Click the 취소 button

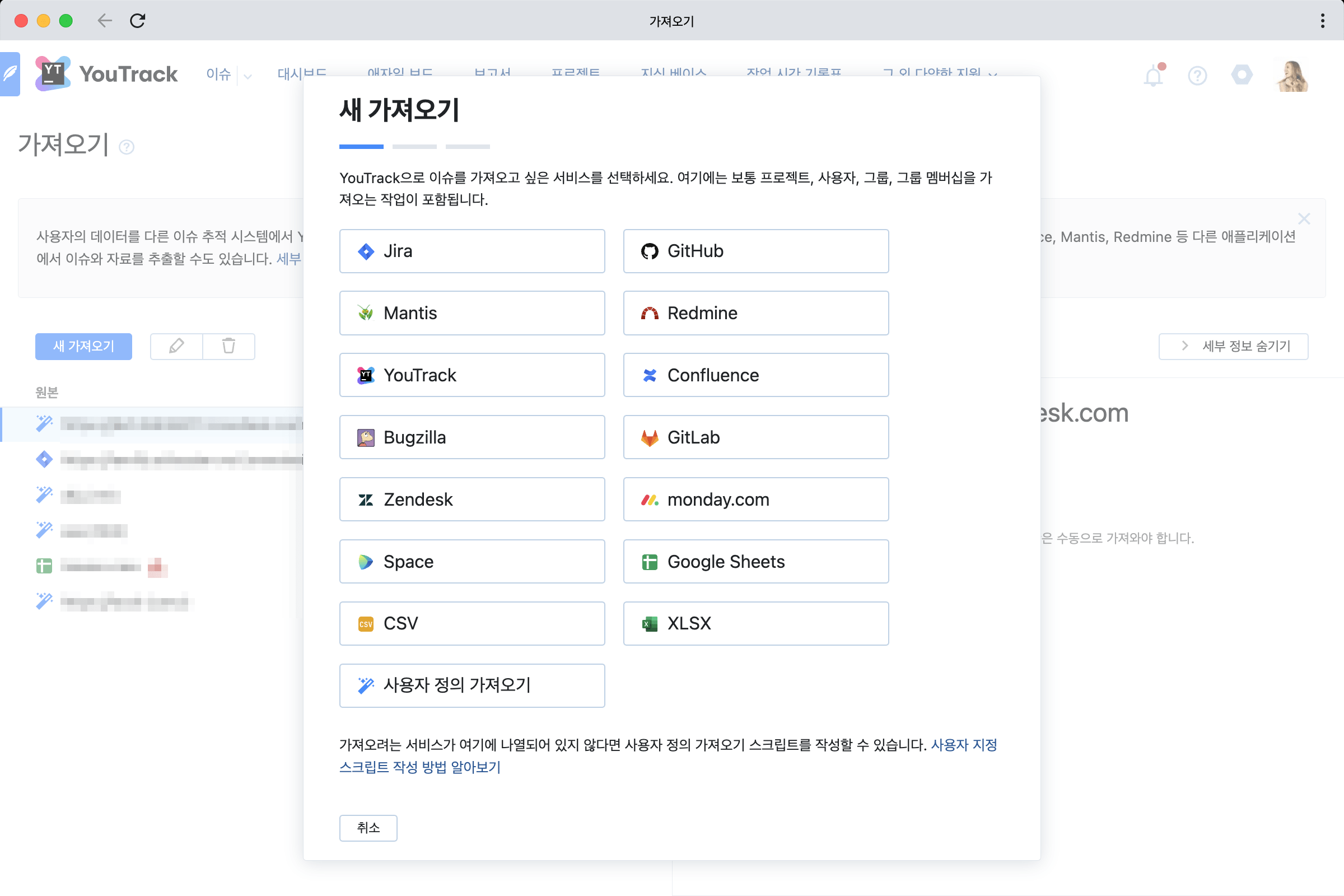coord(368,828)
